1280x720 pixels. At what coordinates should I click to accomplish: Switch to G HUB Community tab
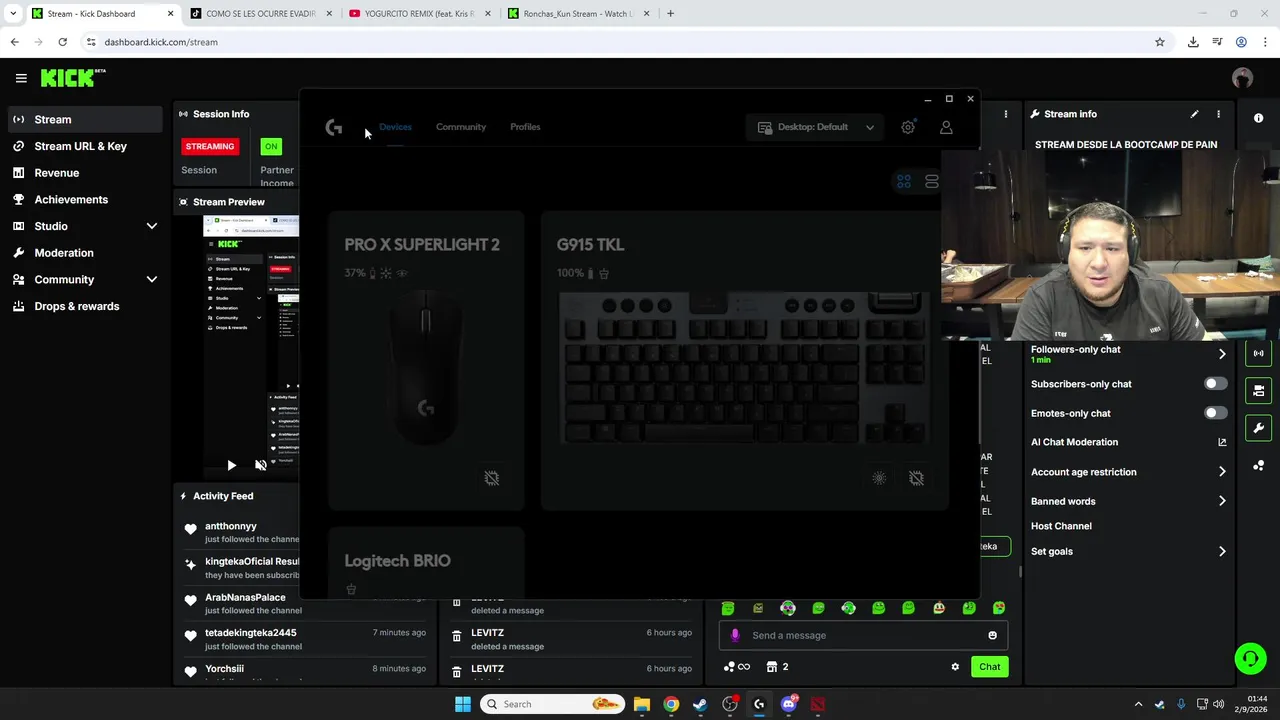(x=461, y=127)
